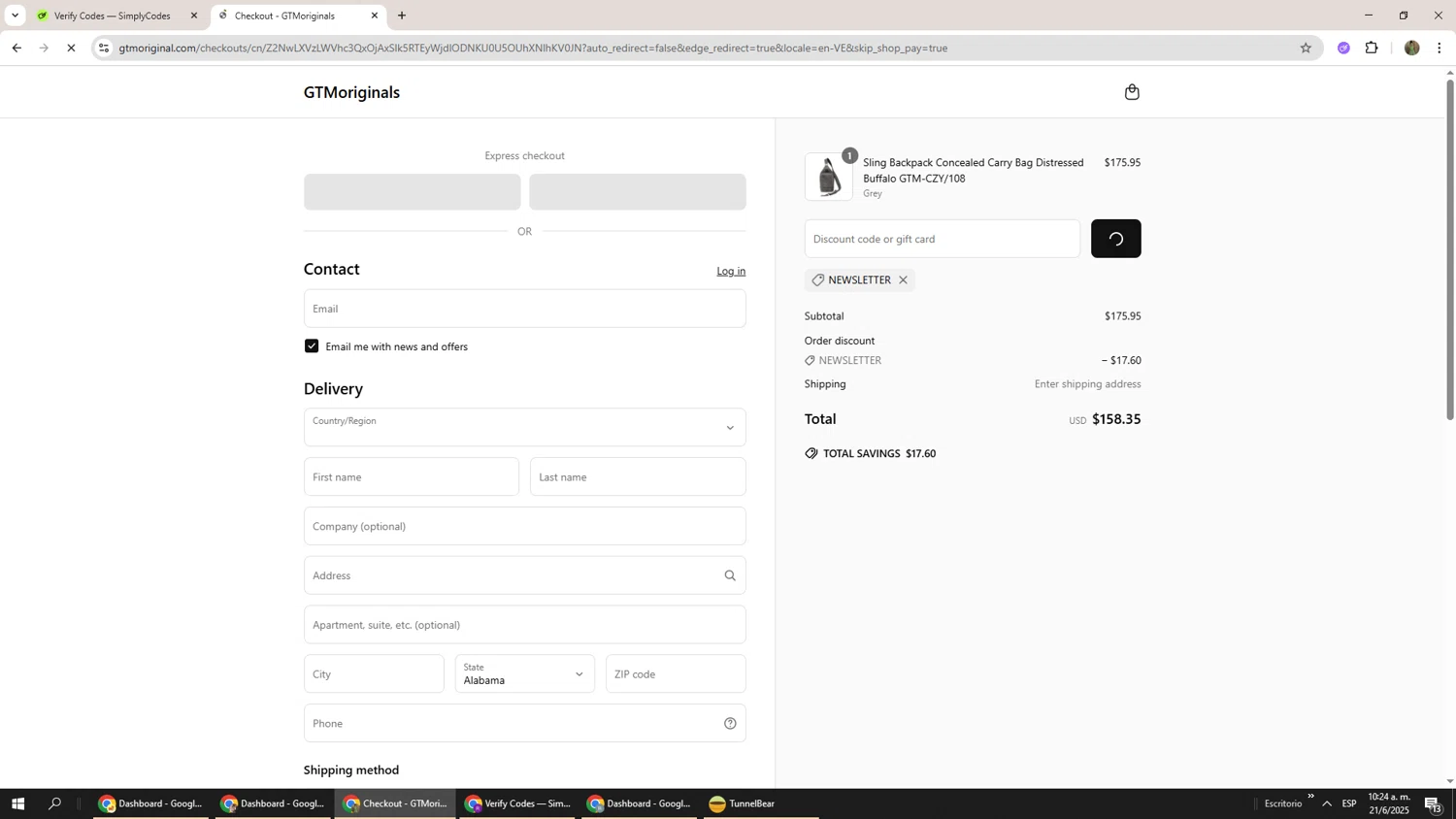Open the browser extensions puzzle icon

[1372, 48]
